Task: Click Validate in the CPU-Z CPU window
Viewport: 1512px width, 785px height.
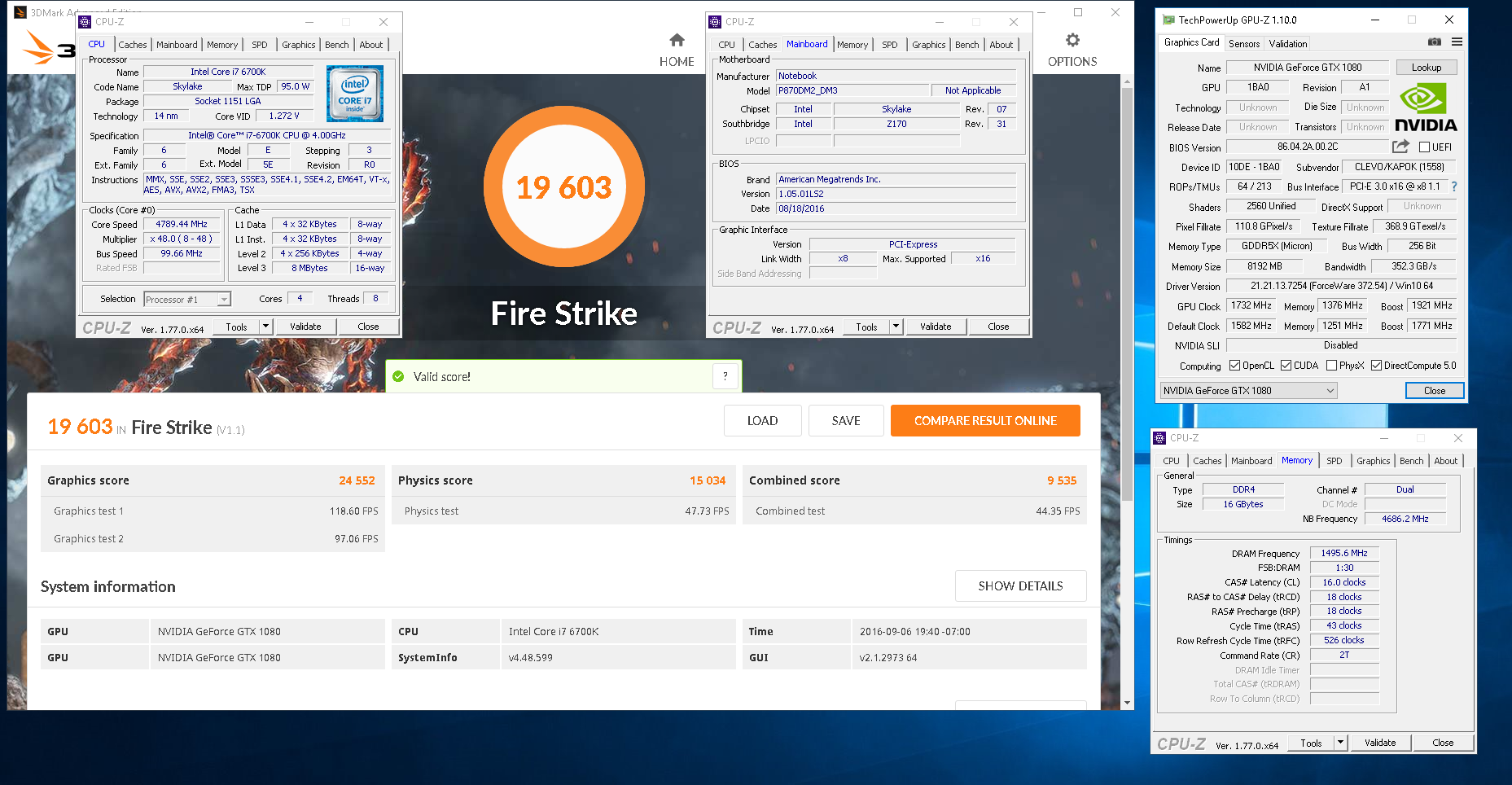Action: pyautogui.click(x=305, y=327)
